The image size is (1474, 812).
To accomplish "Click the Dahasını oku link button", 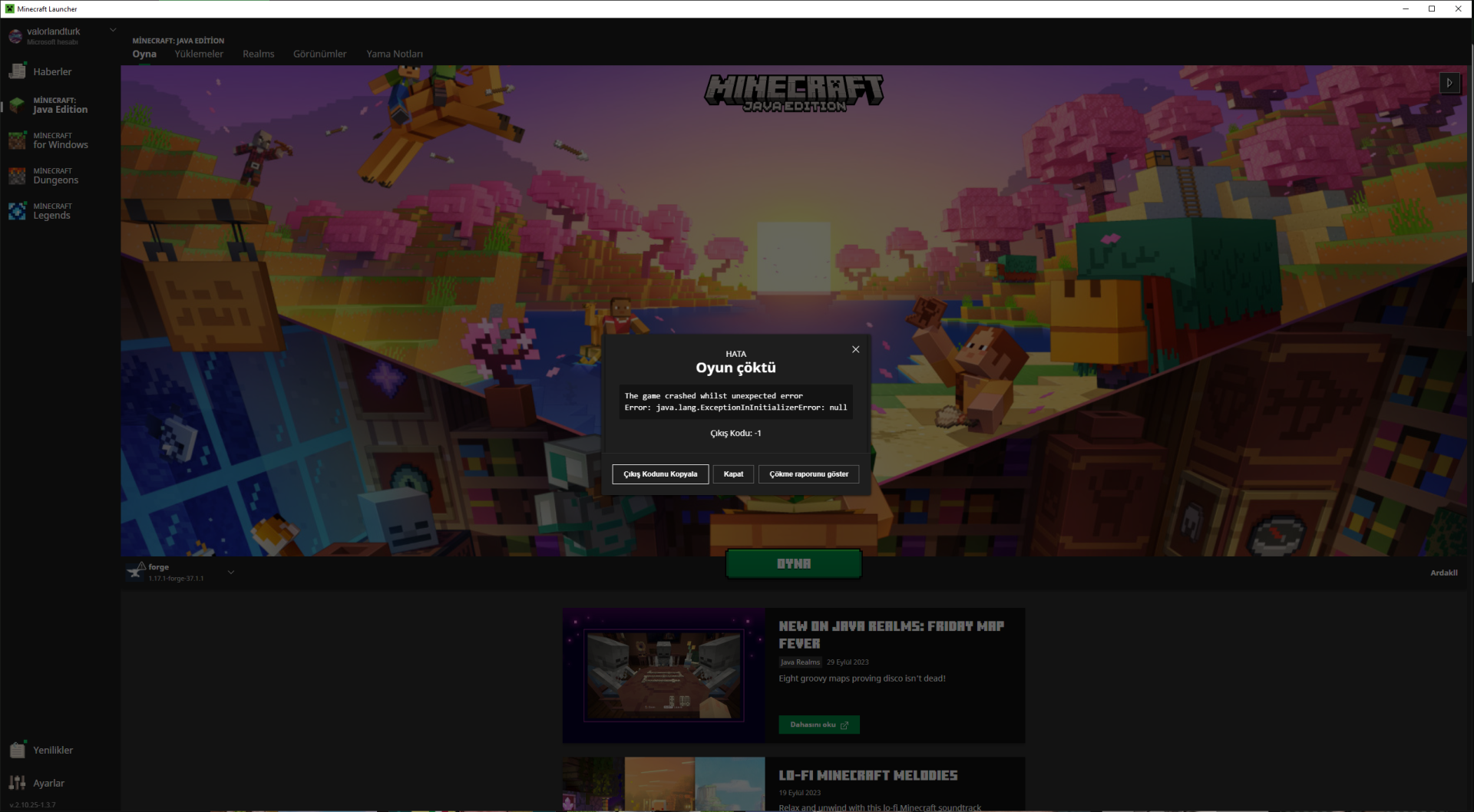I will click(x=819, y=725).
